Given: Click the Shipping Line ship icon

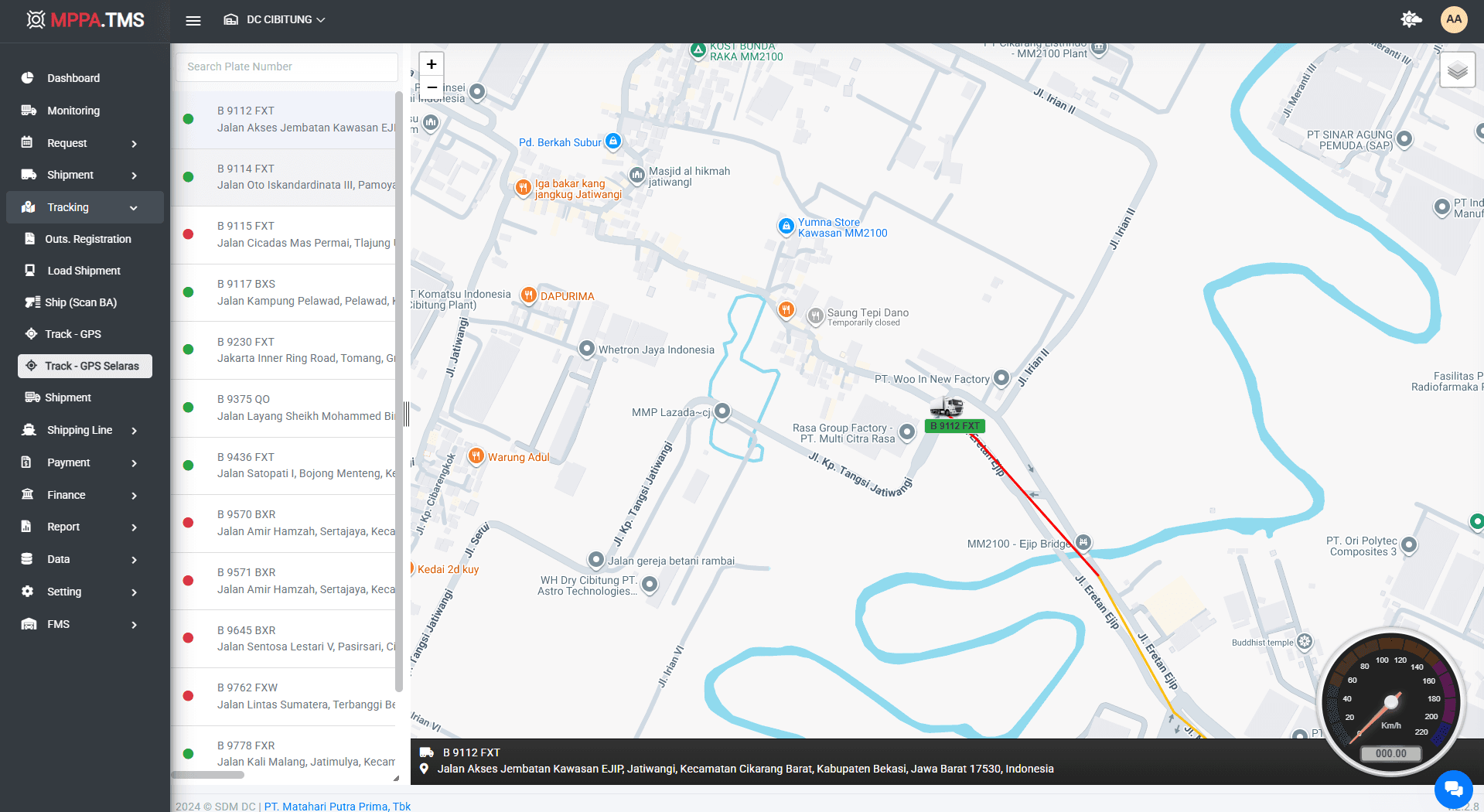Looking at the screenshot, I should point(29,430).
